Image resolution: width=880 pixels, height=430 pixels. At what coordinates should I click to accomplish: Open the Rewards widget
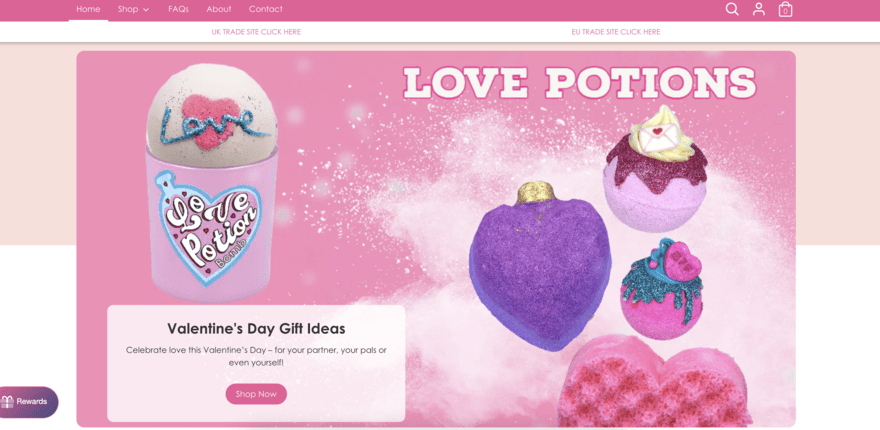[x=28, y=402]
